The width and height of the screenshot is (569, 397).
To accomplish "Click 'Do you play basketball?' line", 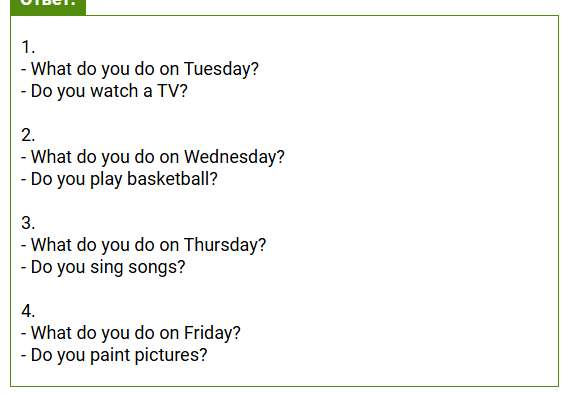I will pyautogui.click(x=119, y=180).
